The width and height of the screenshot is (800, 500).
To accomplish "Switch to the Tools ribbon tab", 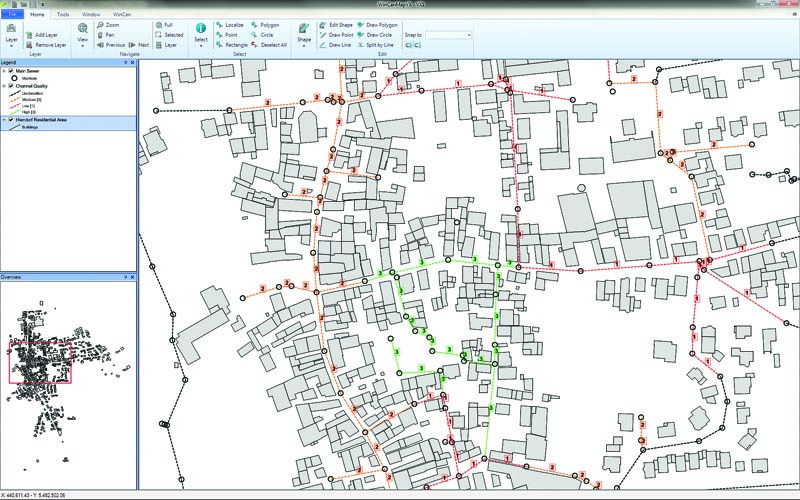I will [63, 16].
